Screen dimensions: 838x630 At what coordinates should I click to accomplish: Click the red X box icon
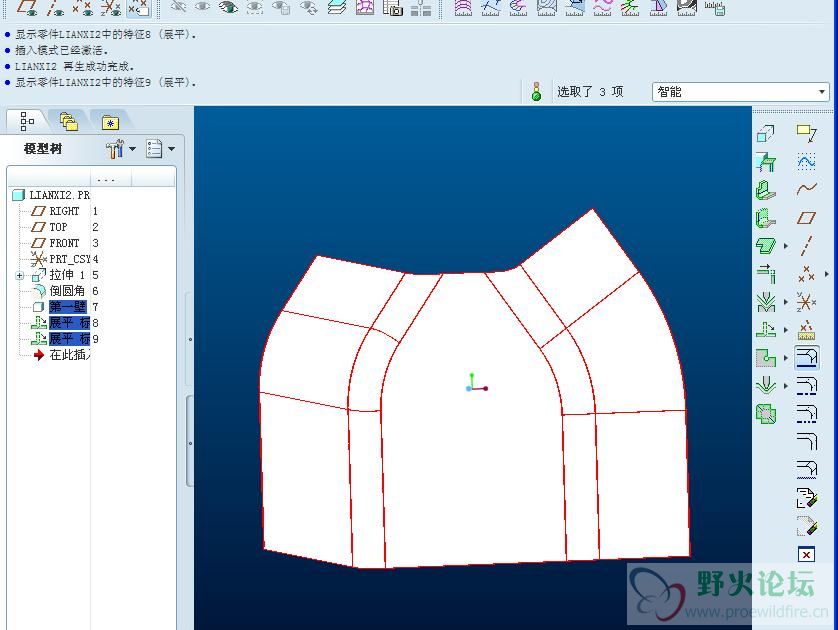pyautogui.click(x=806, y=555)
